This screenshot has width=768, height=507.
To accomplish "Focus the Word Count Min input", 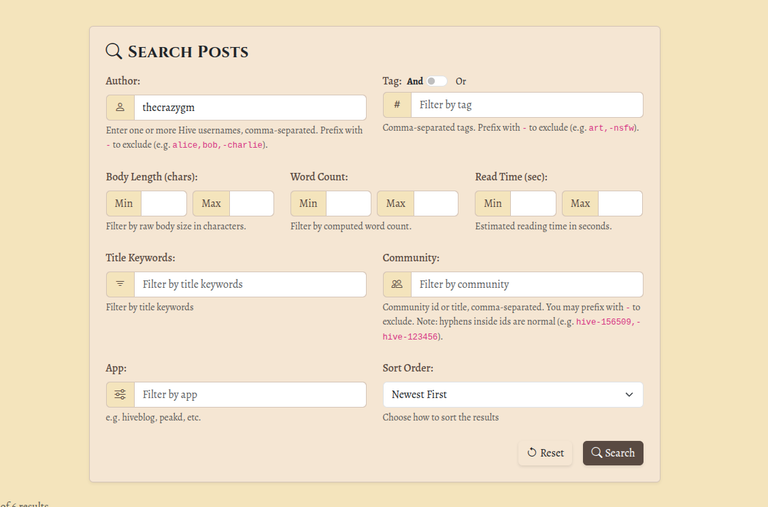I will pyautogui.click(x=348, y=203).
